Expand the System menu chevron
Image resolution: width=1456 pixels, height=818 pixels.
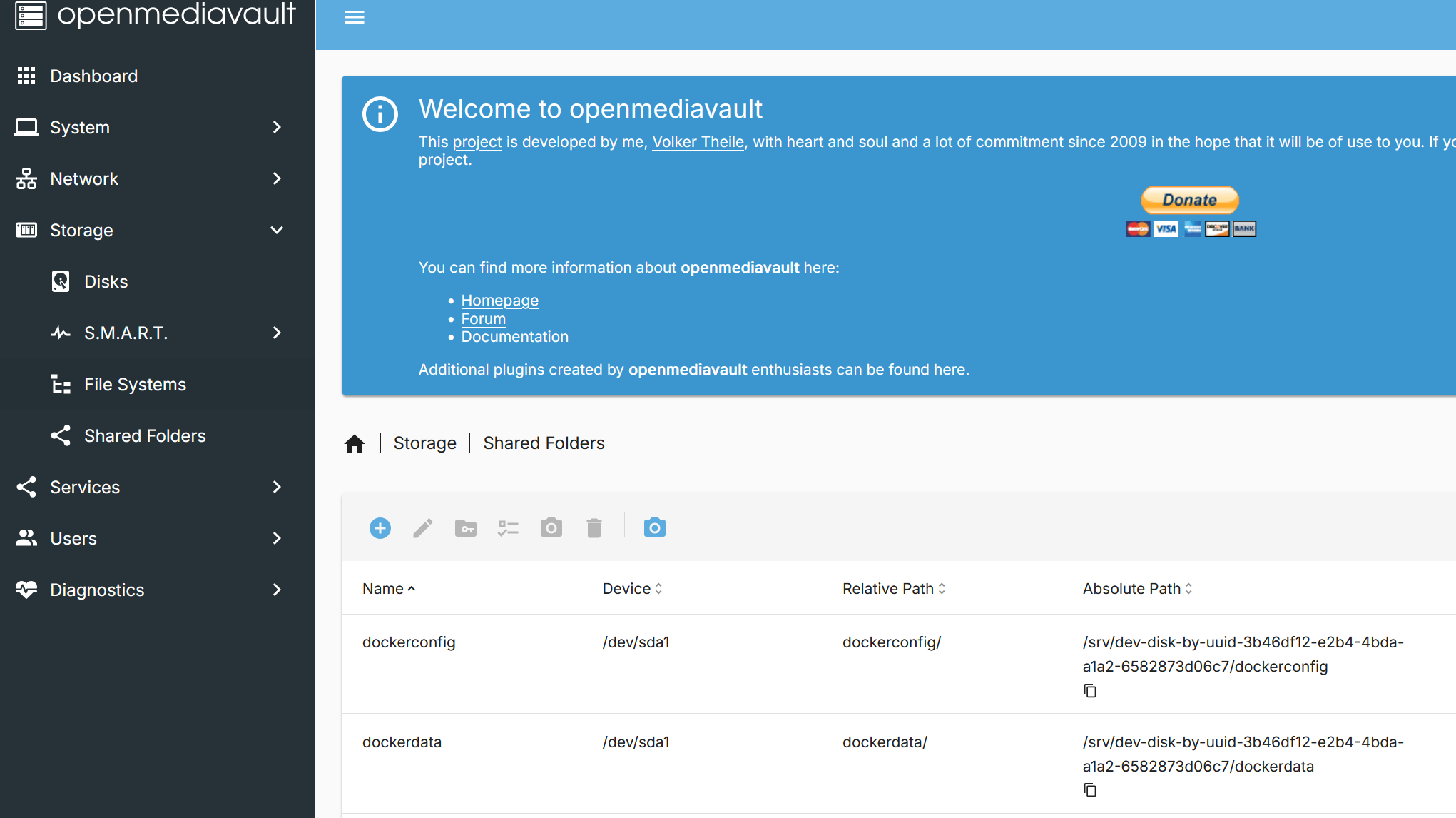click(277, 127)
